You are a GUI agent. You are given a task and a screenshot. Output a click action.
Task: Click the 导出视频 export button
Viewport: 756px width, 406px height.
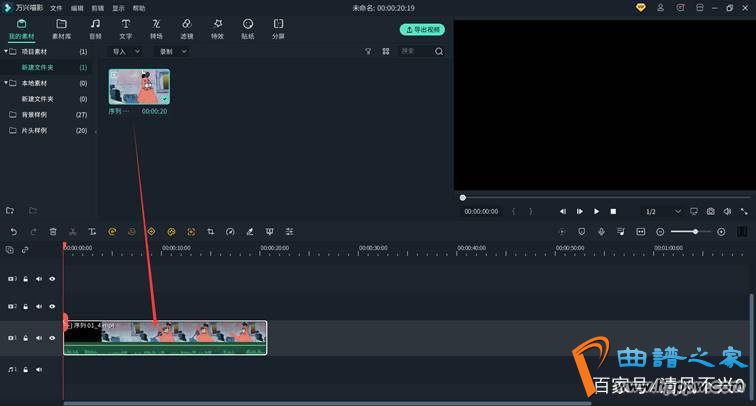(x=421, y=30)
